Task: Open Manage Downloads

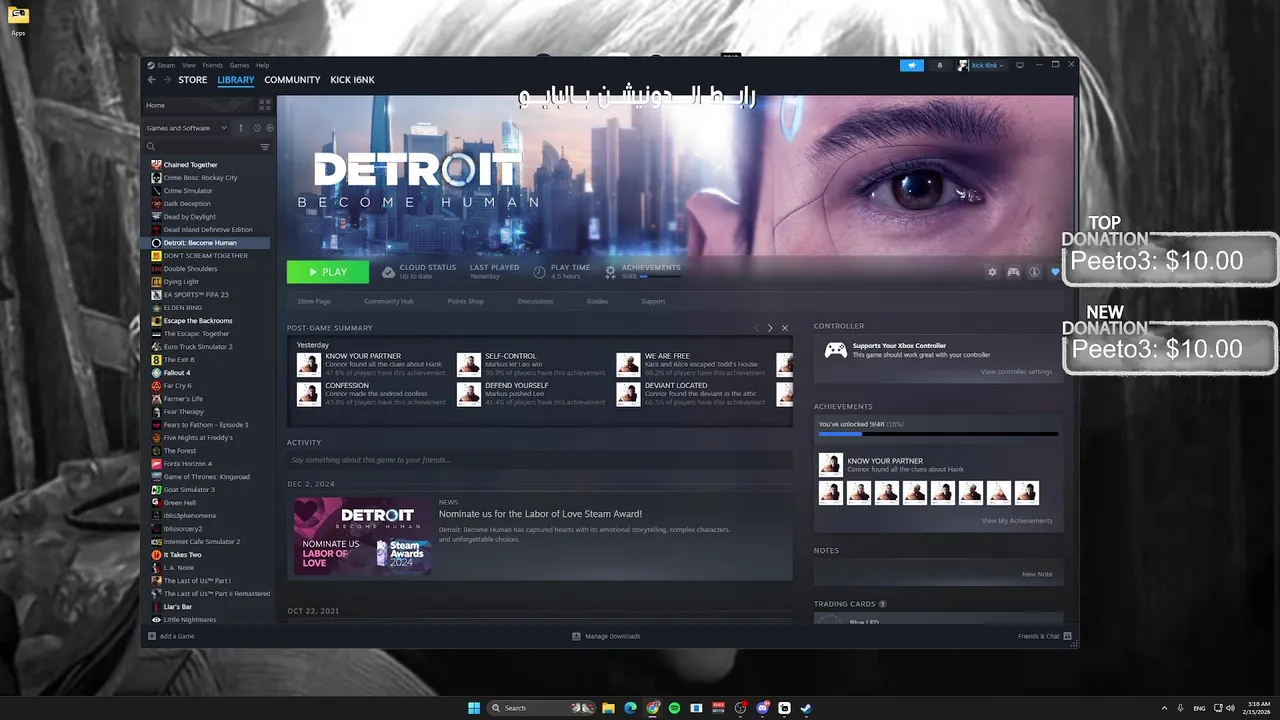Action: click(606, 636)
